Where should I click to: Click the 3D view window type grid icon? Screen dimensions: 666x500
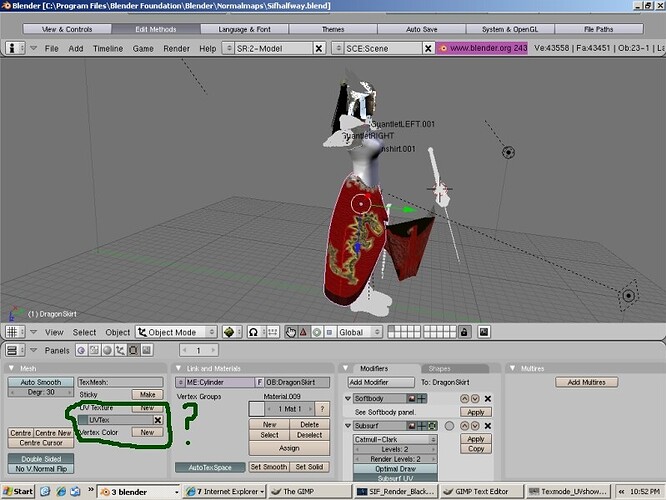click(12, 332)
